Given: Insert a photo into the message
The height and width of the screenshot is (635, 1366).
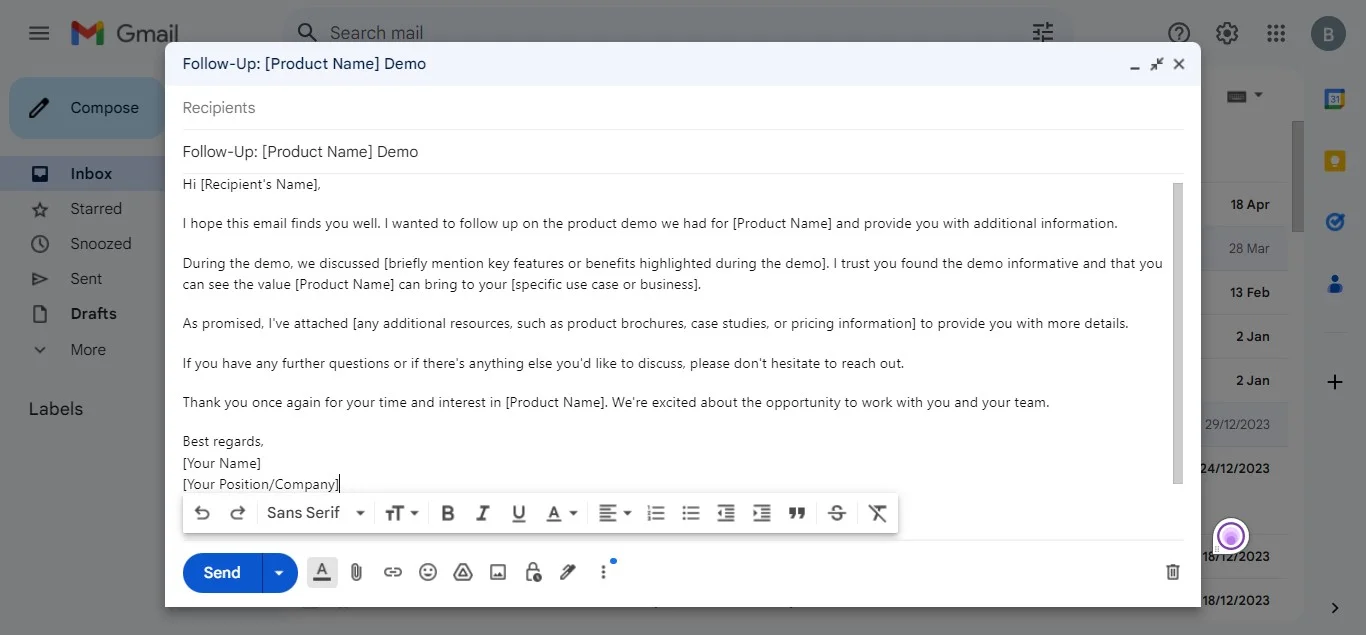Looking at the screenshot, I should (498, 572).
